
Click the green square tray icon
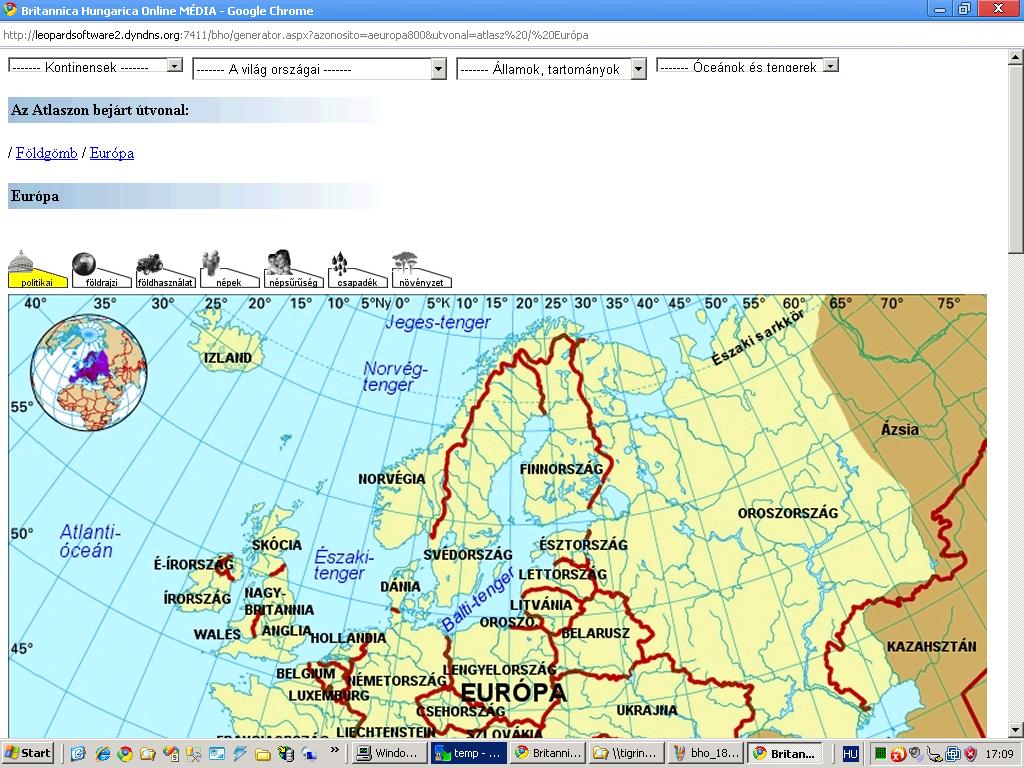[x=880, y=754]
